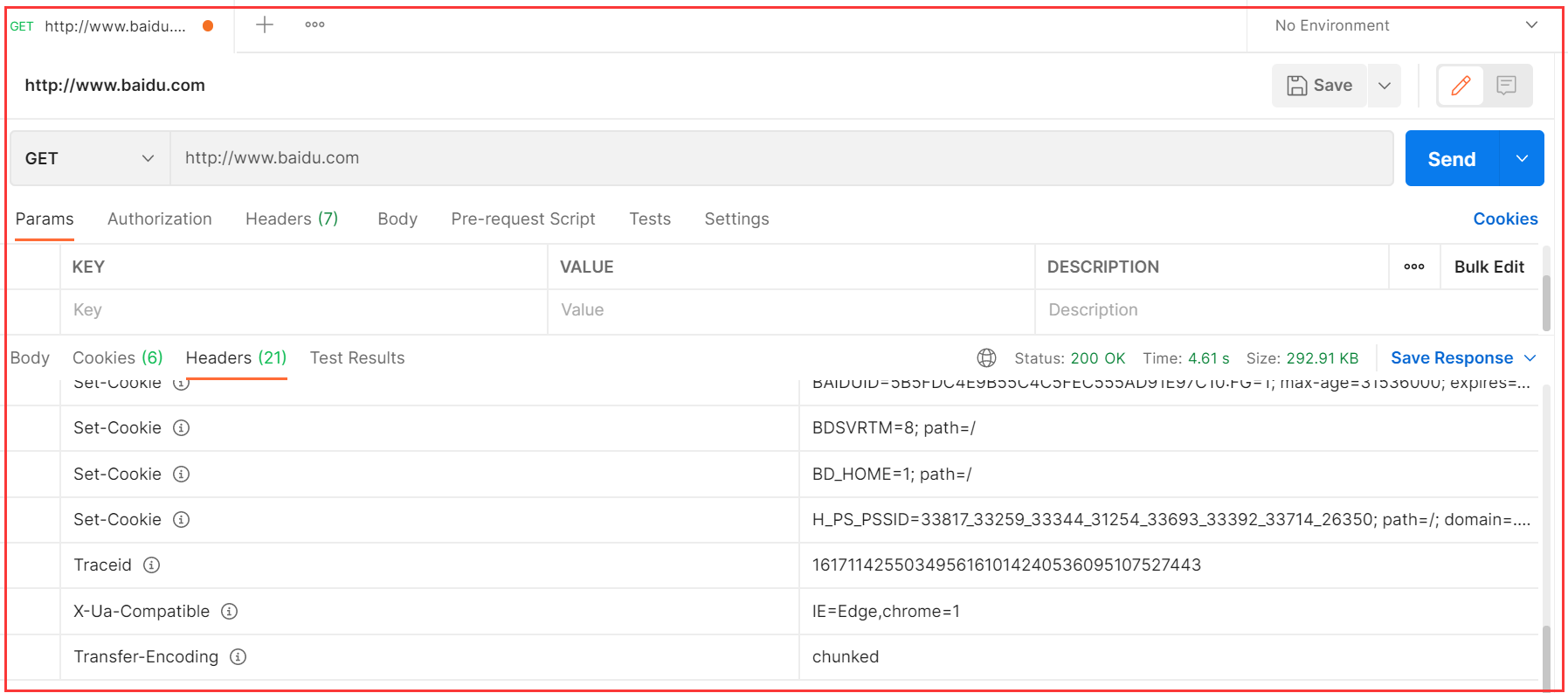Select the BD_HOME=1; path=/ value

click(x=892, y=474)
